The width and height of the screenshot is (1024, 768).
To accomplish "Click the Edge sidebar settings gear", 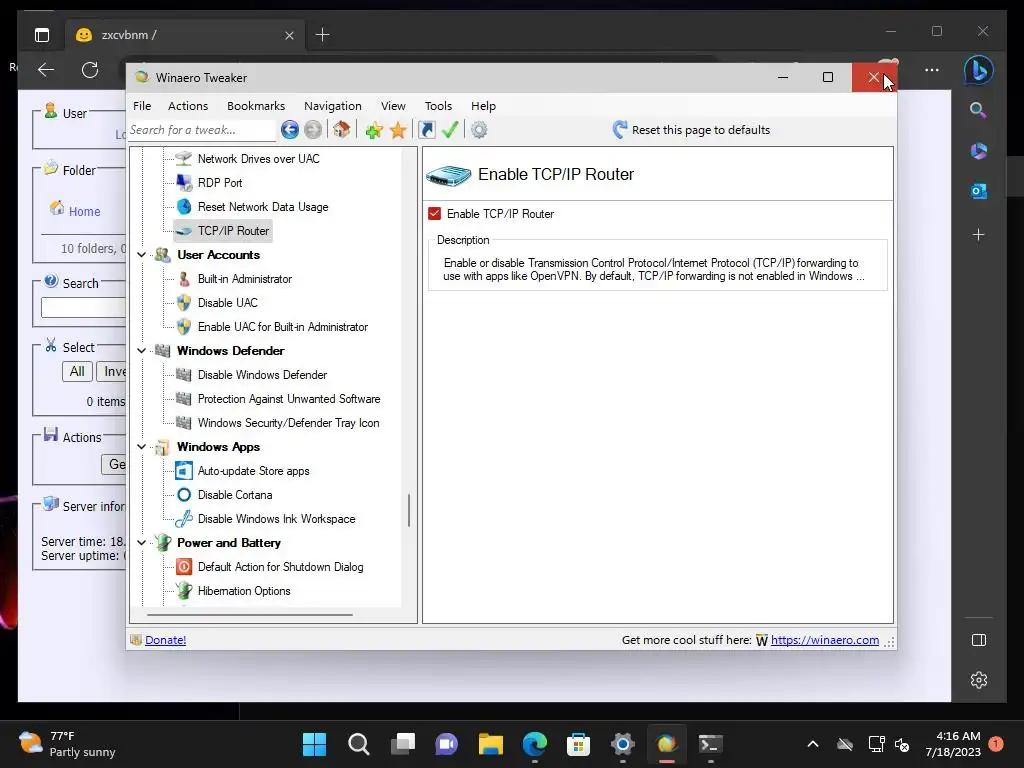I will click(x=978, y=680).
